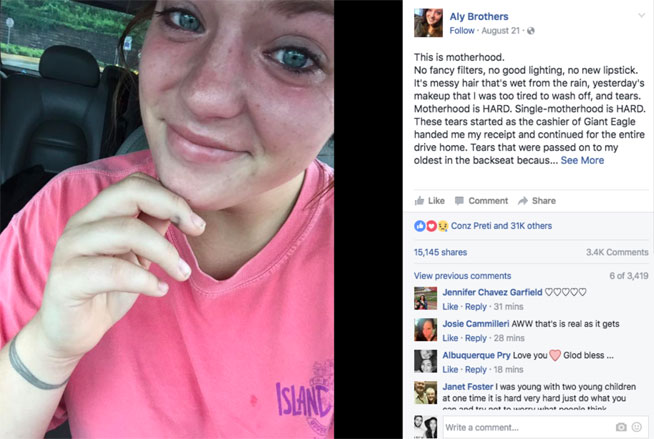The width and height of the screenshot is (654, 439).
Task: Click the blue like reaction icon
Action: [x=420, y=226]
